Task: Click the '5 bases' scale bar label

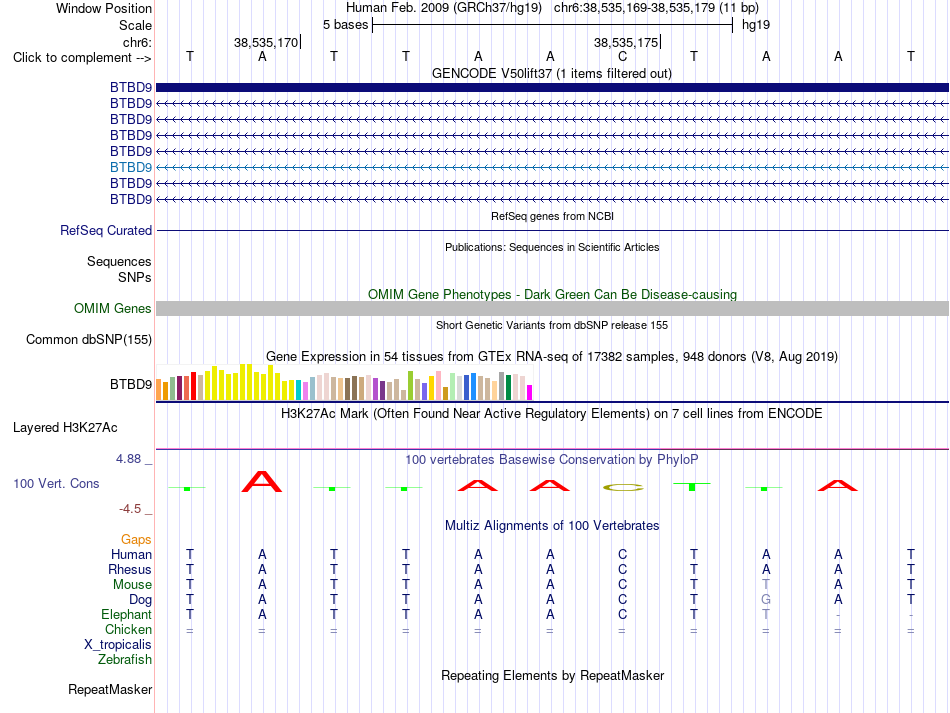Action: (x=345, y=25)
